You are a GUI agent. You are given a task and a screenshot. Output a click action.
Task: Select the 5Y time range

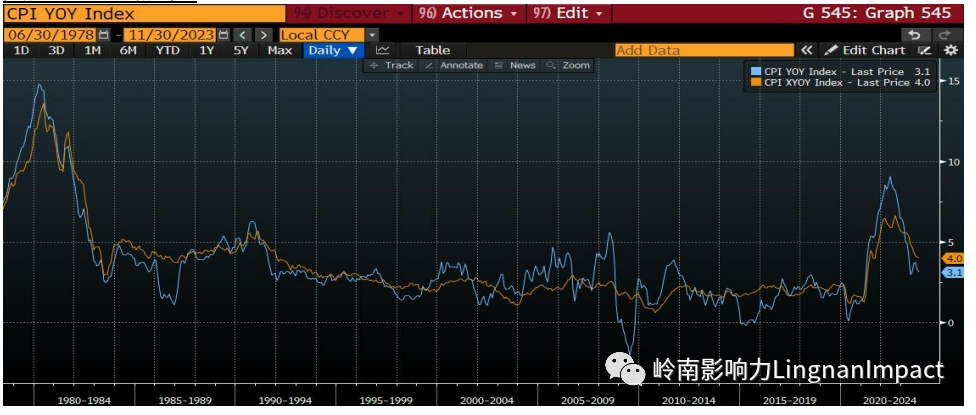pos(241,50)
